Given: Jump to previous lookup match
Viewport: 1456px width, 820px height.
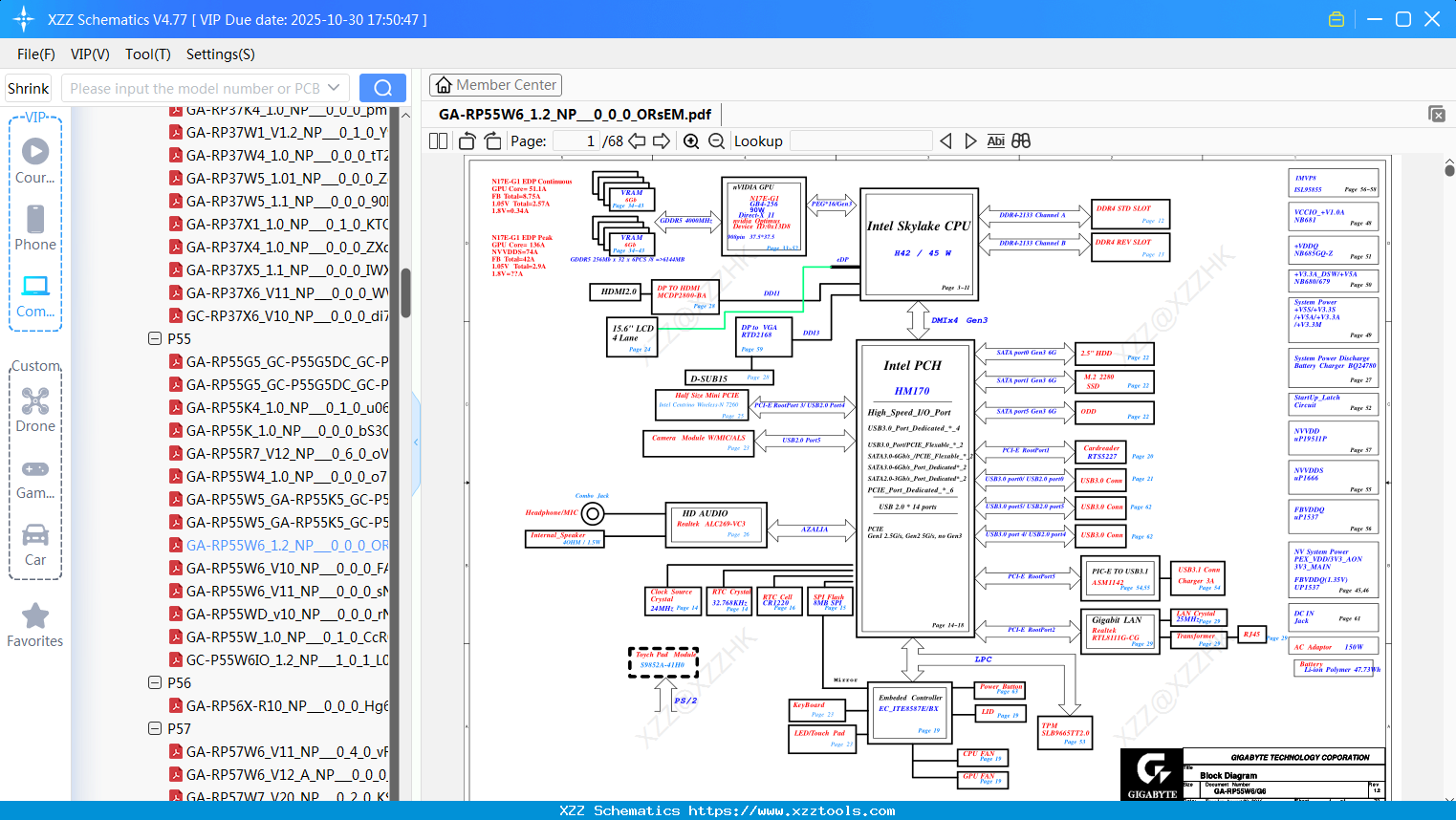Looking at the screenshot, I should pos(945,140).
